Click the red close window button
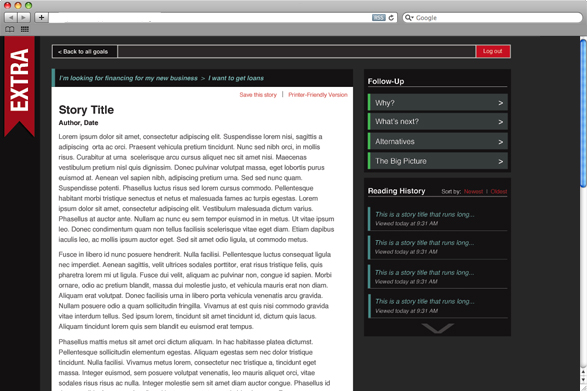587x391 pixels. (7, 5)
